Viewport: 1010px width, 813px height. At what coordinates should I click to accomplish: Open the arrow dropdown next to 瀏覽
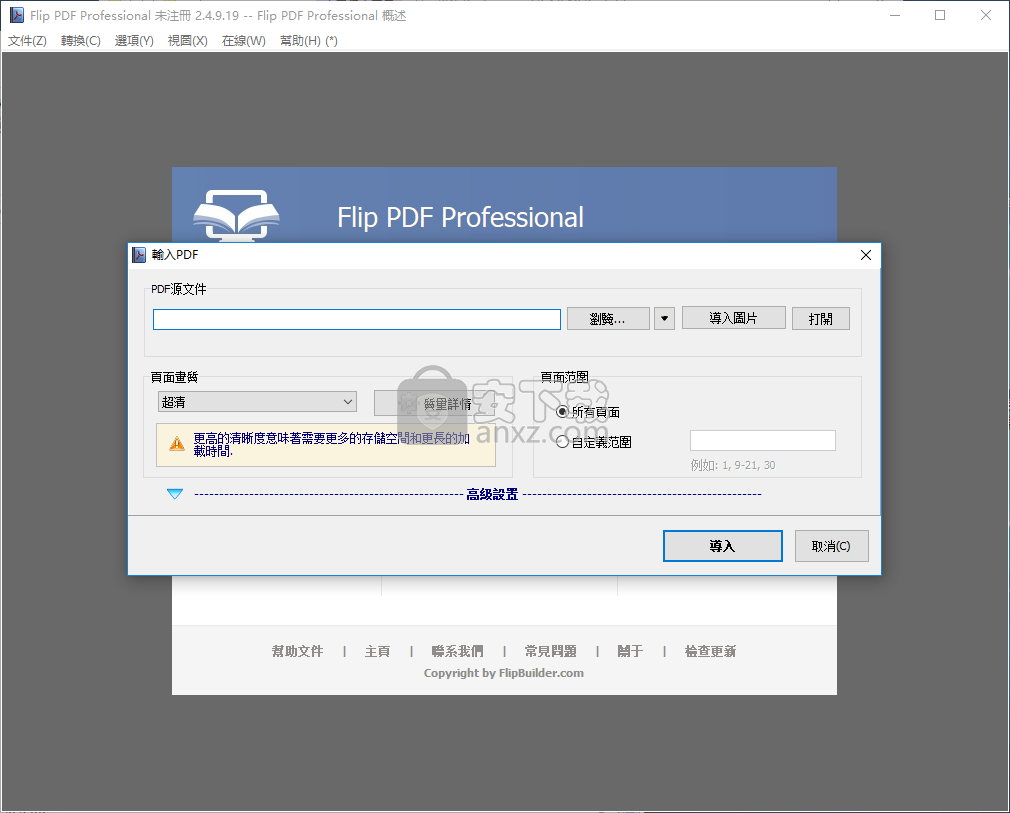tap(664, 318)
